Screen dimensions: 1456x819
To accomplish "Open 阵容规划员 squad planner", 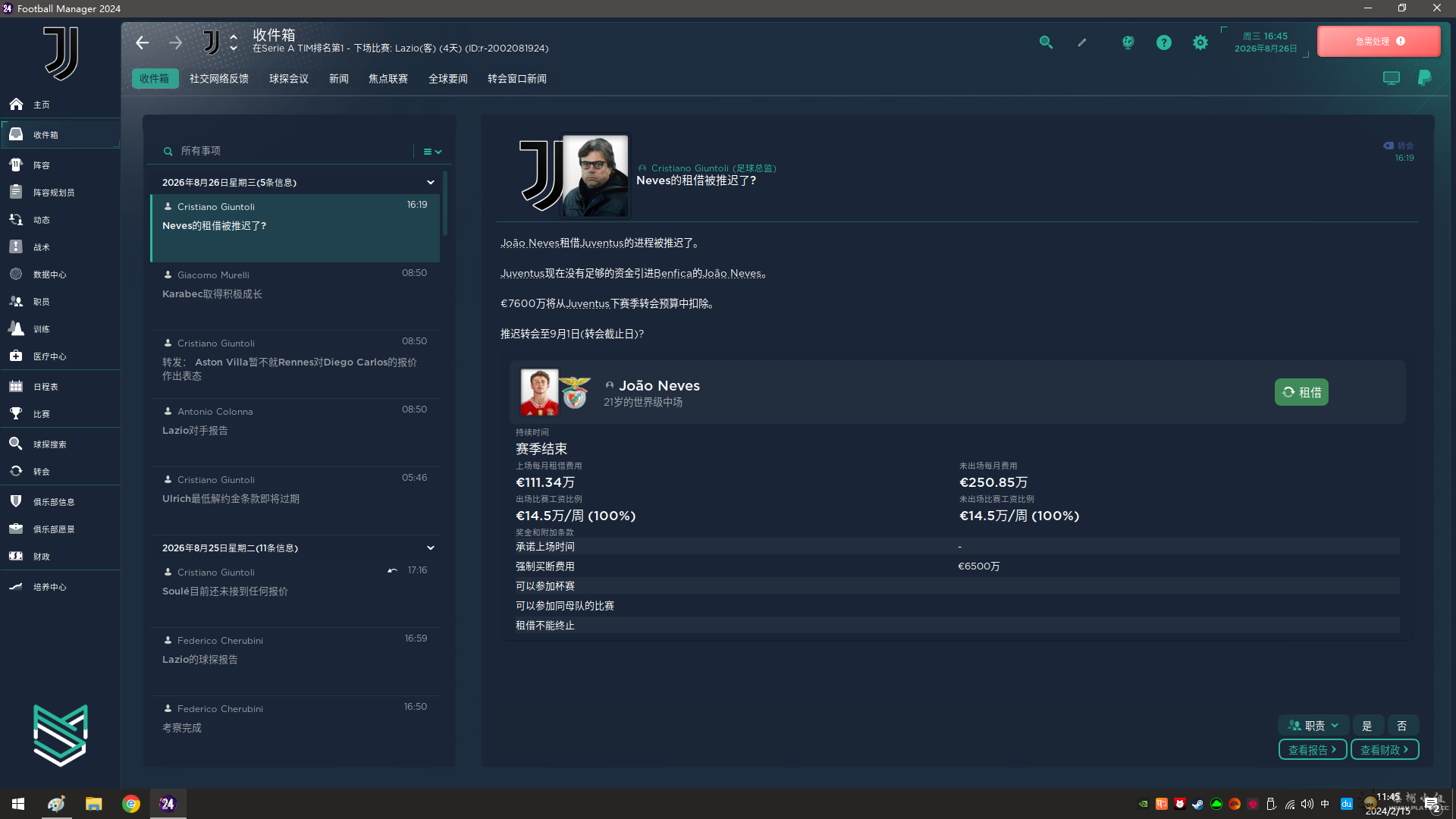I will click(x=53, y=193).
